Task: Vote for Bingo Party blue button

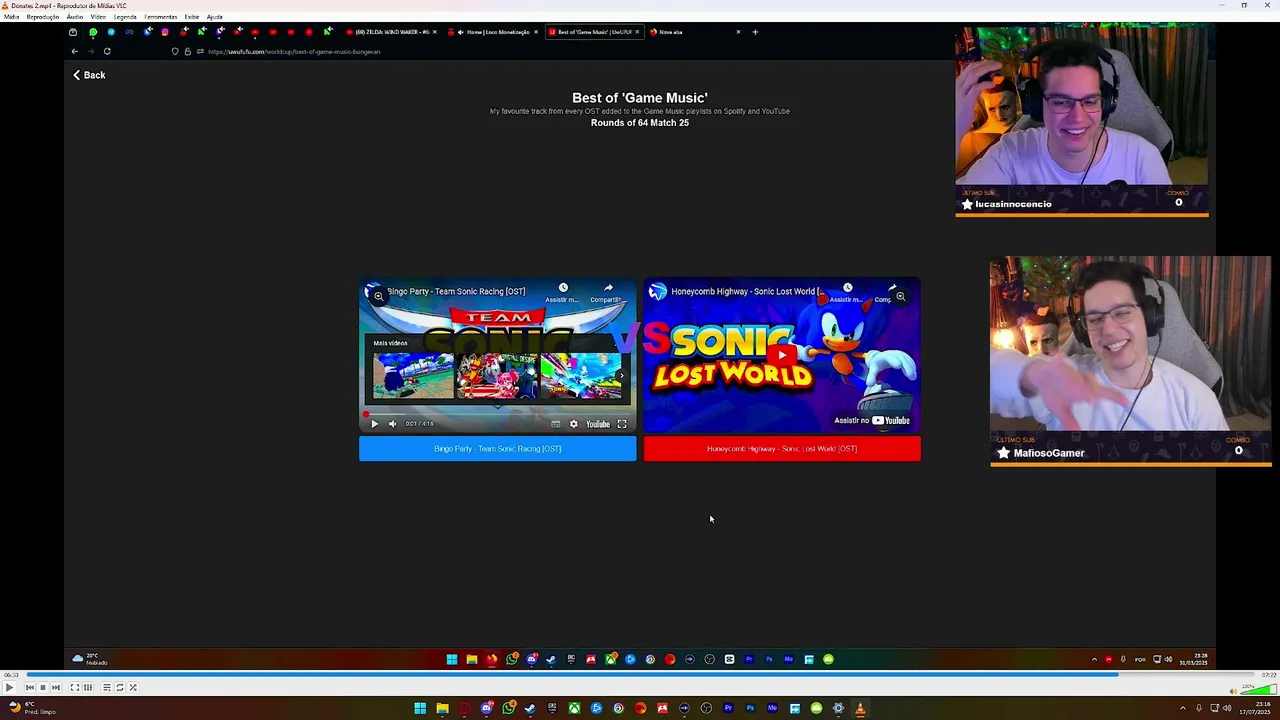Action: 497,449
